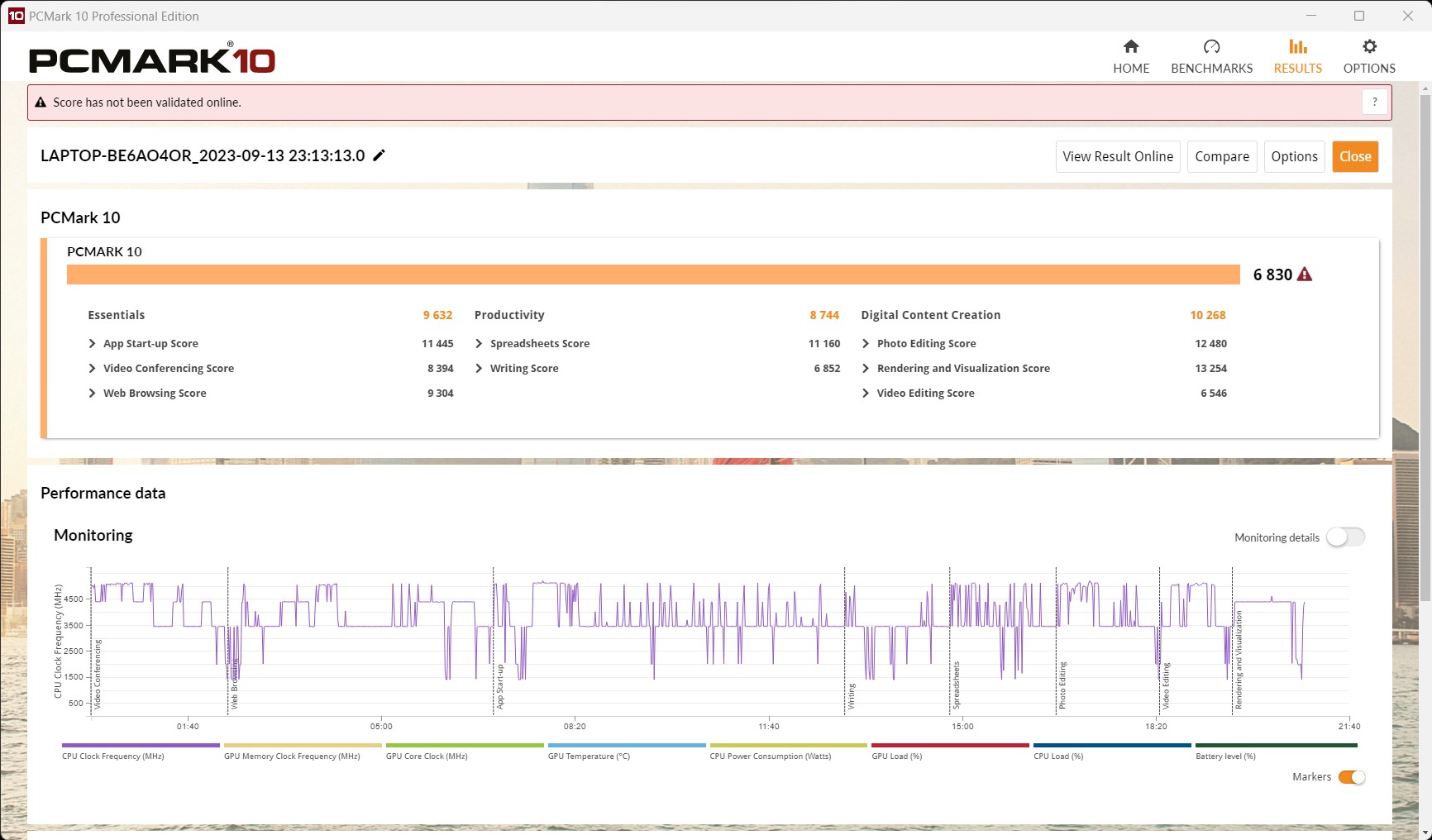Viewport: 1432px width, 840px height.
Task: Expand the Photo Editing Score row
Action: pyautogui.click(x=866, y=344)
